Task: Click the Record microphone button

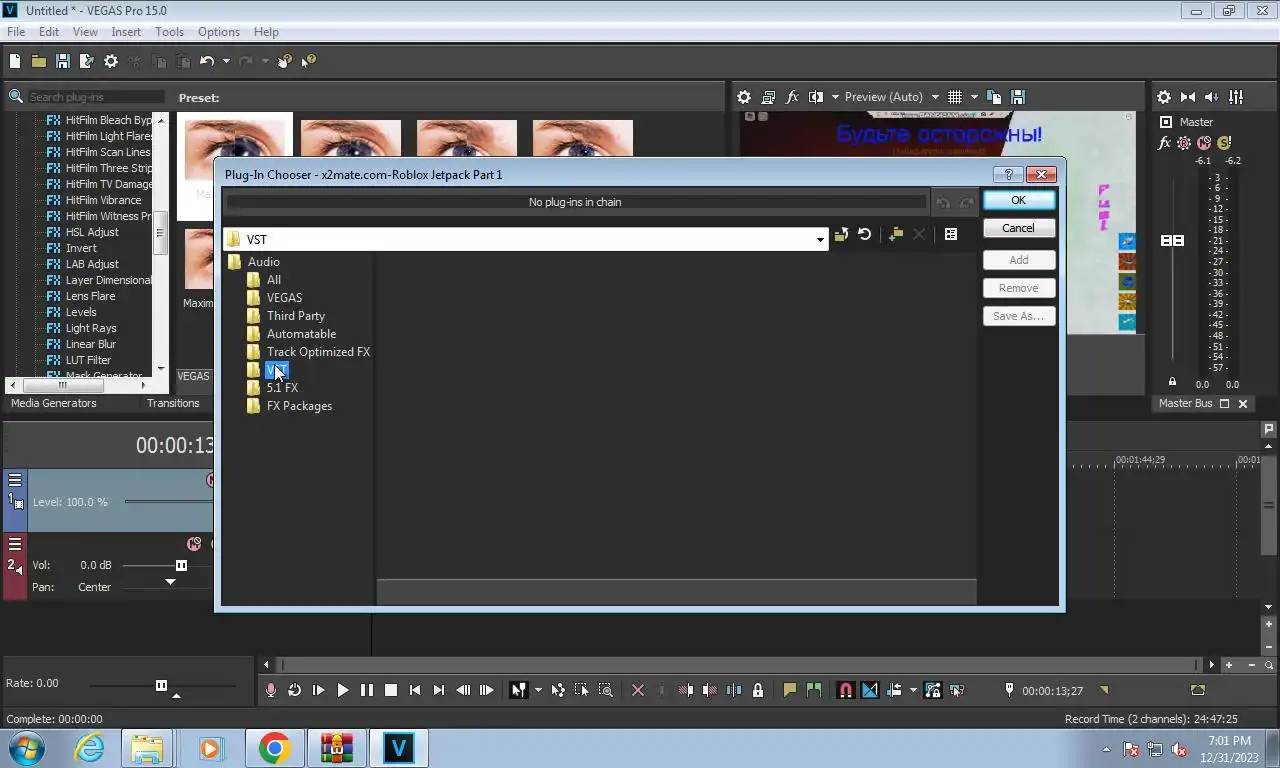Action: pyautogui.click(x=270, y=690)
